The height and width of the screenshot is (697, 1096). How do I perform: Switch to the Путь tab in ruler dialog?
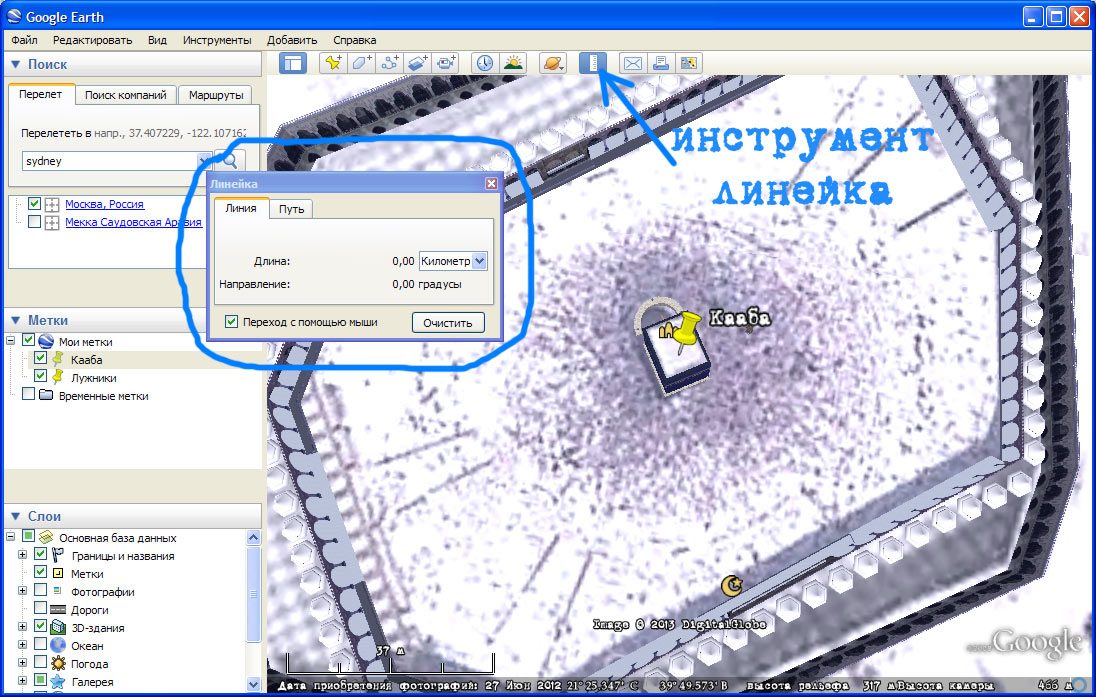pos(291,209)
